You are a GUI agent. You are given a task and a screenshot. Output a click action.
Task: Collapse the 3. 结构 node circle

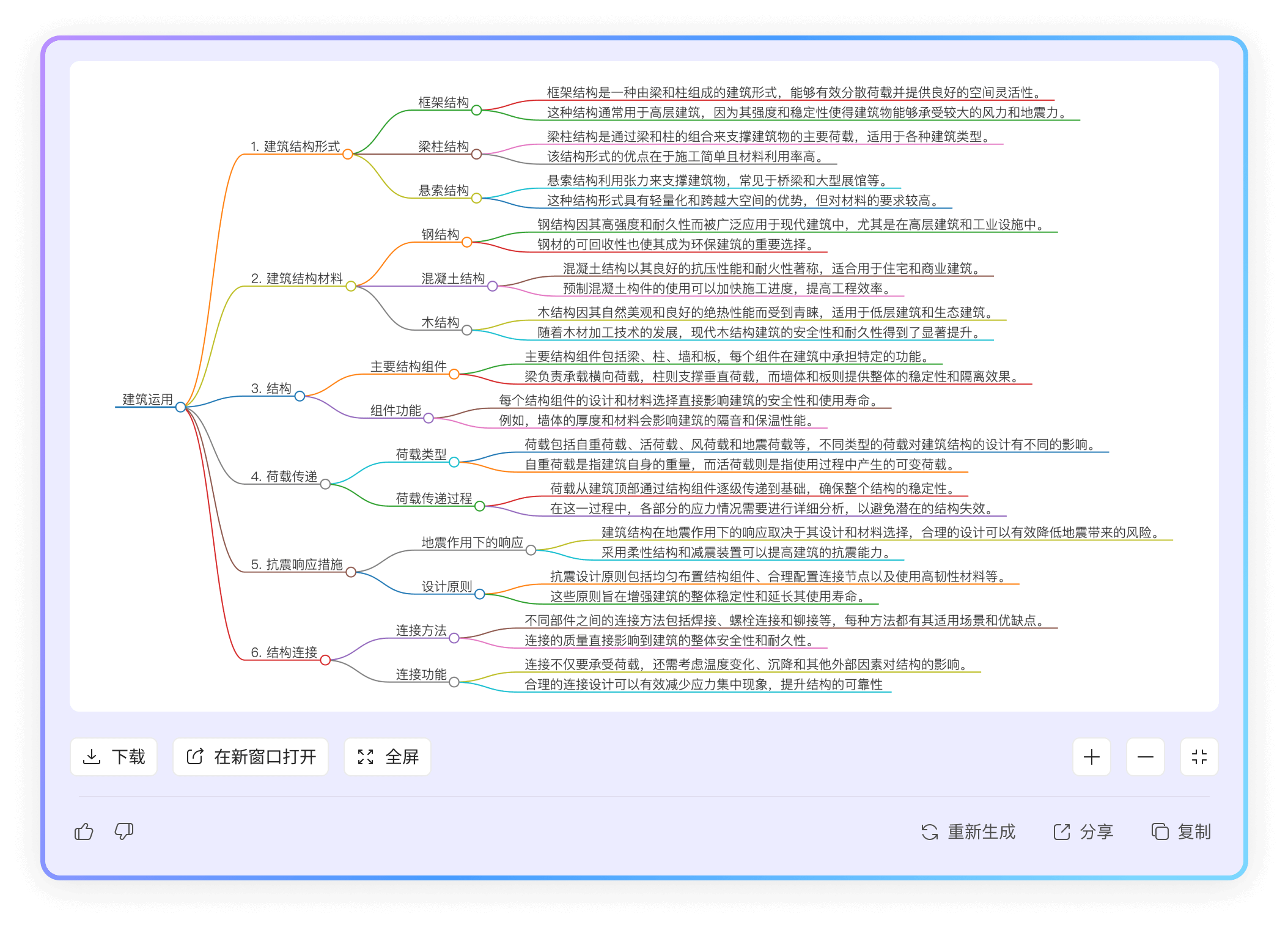[300, 396]
